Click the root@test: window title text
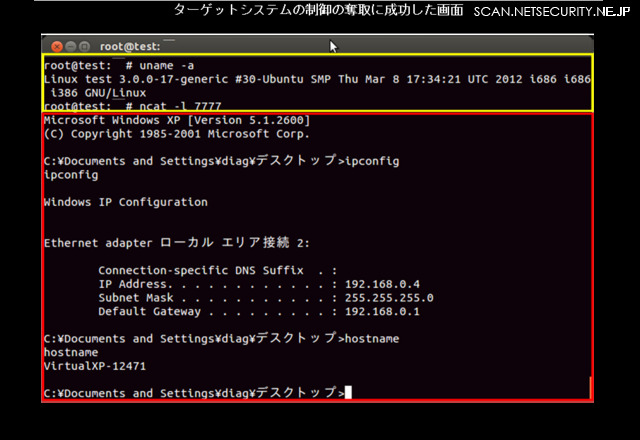 tap(130, 47)
